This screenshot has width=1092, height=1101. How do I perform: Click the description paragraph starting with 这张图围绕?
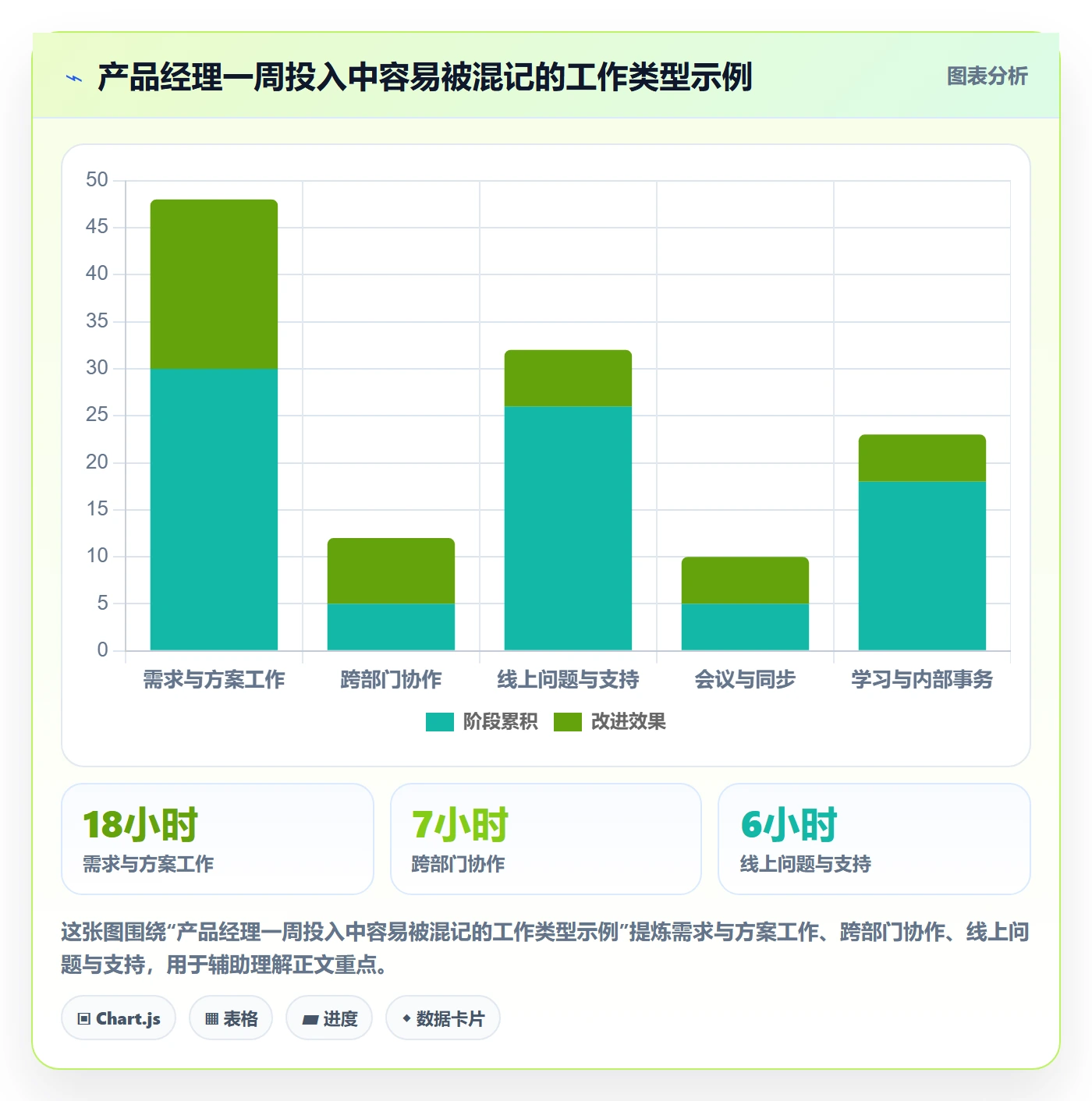pos(545,948)
